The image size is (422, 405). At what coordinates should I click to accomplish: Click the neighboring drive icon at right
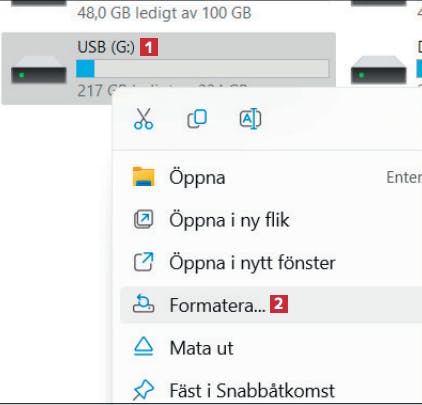tap(379, 70)
